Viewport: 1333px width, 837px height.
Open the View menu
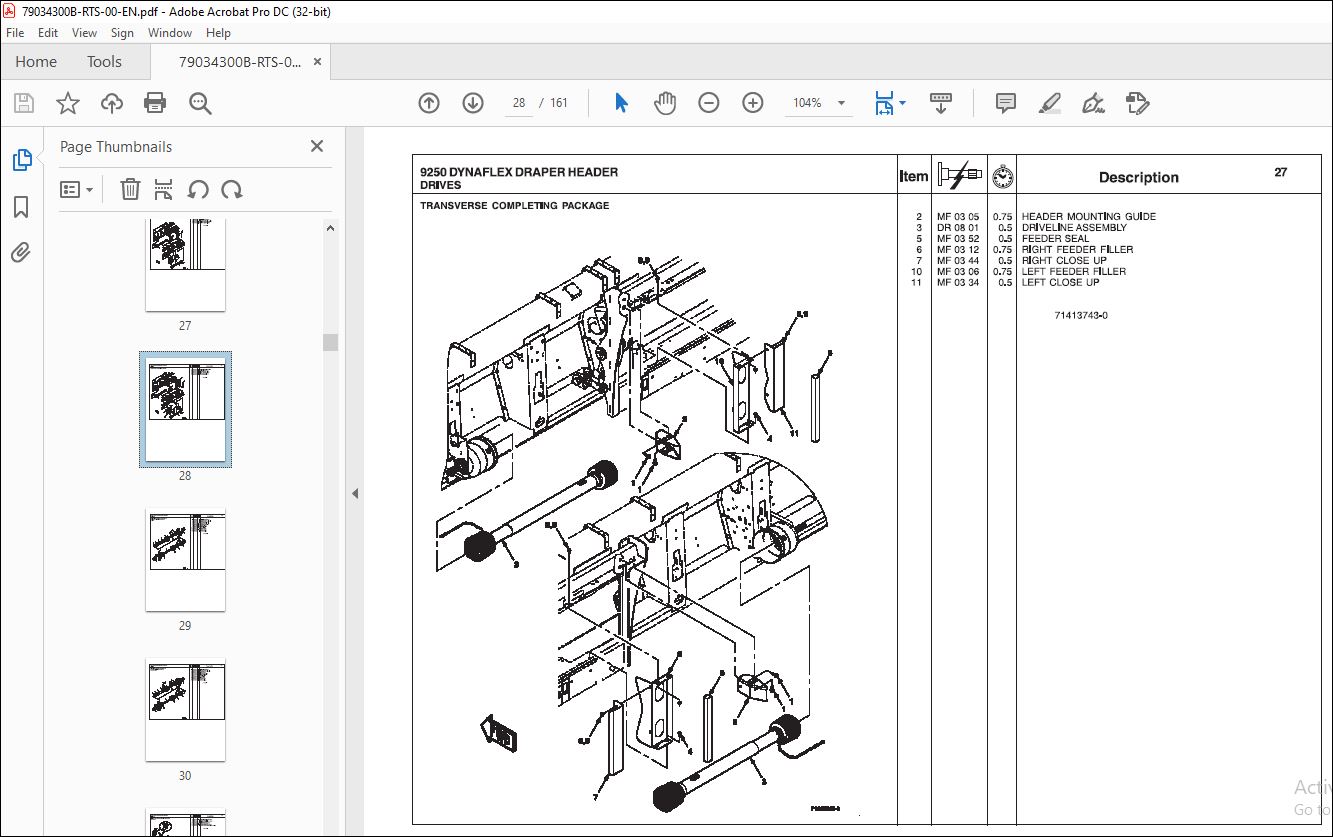[x=84, y=33]
